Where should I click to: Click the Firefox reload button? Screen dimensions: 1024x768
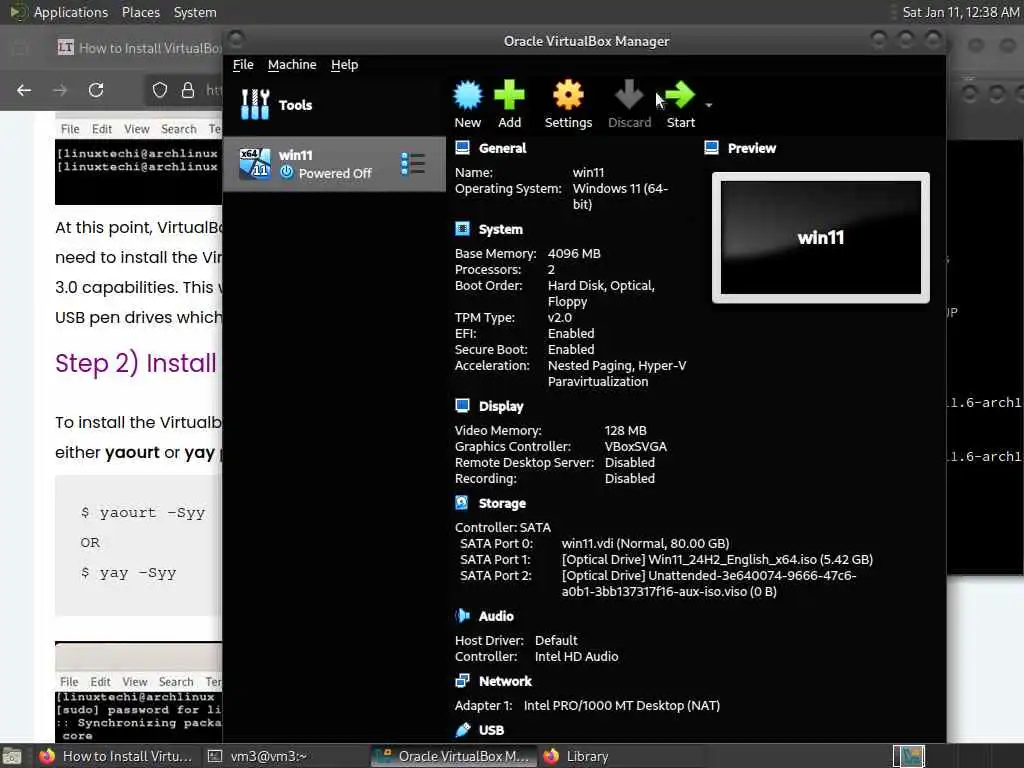[x=96, y=90]
